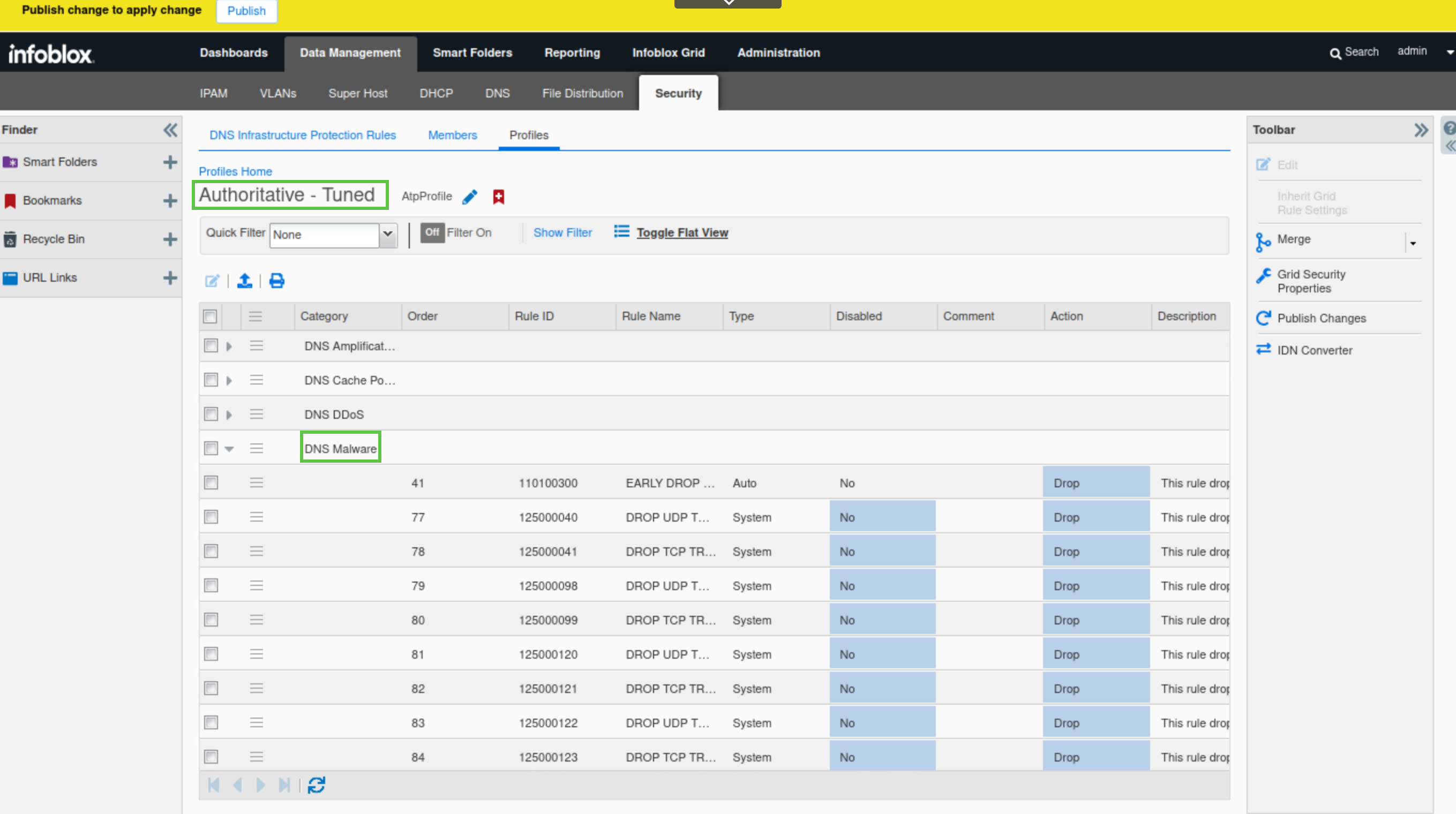Image resolution: width=1456 pixels, height=814 pixels.
Task: Add a new Bookmarks item with plus
Action: click(170, 200)
